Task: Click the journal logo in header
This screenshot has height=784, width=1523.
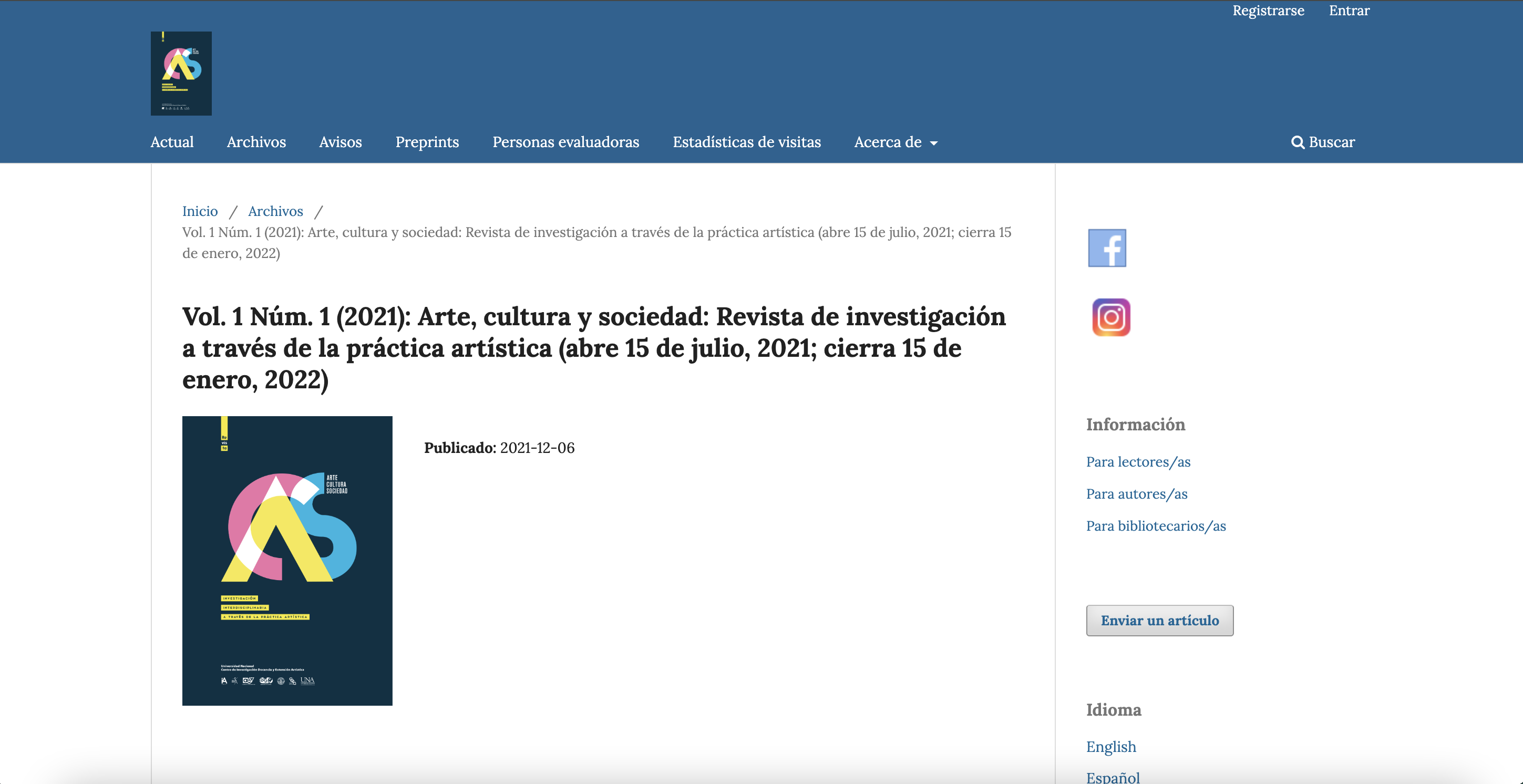Action: [x=181, y=74]
